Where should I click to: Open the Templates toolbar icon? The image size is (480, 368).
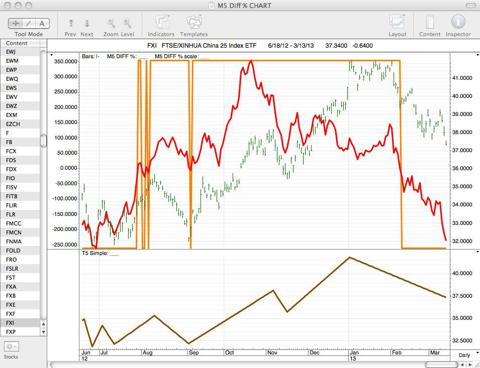[194, 23]
